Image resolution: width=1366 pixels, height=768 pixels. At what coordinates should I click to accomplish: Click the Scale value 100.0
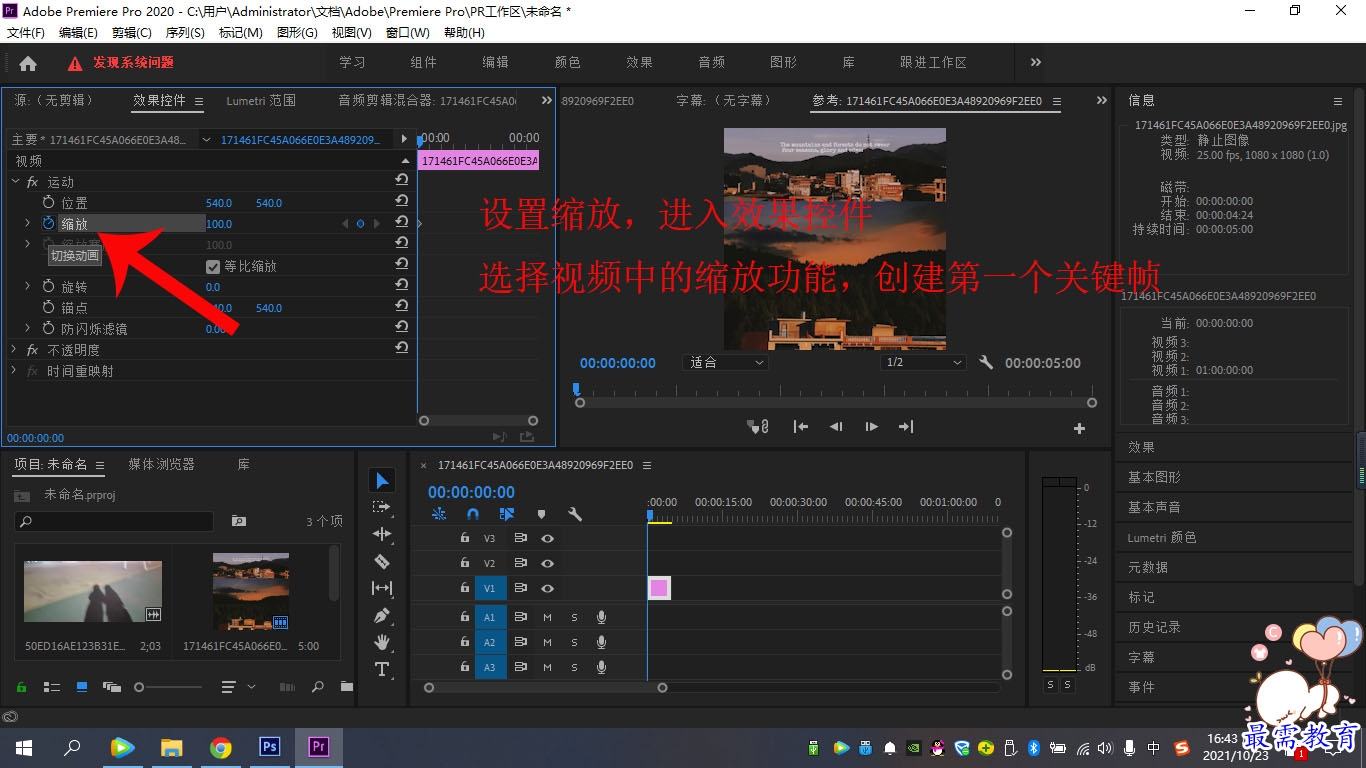219,224
